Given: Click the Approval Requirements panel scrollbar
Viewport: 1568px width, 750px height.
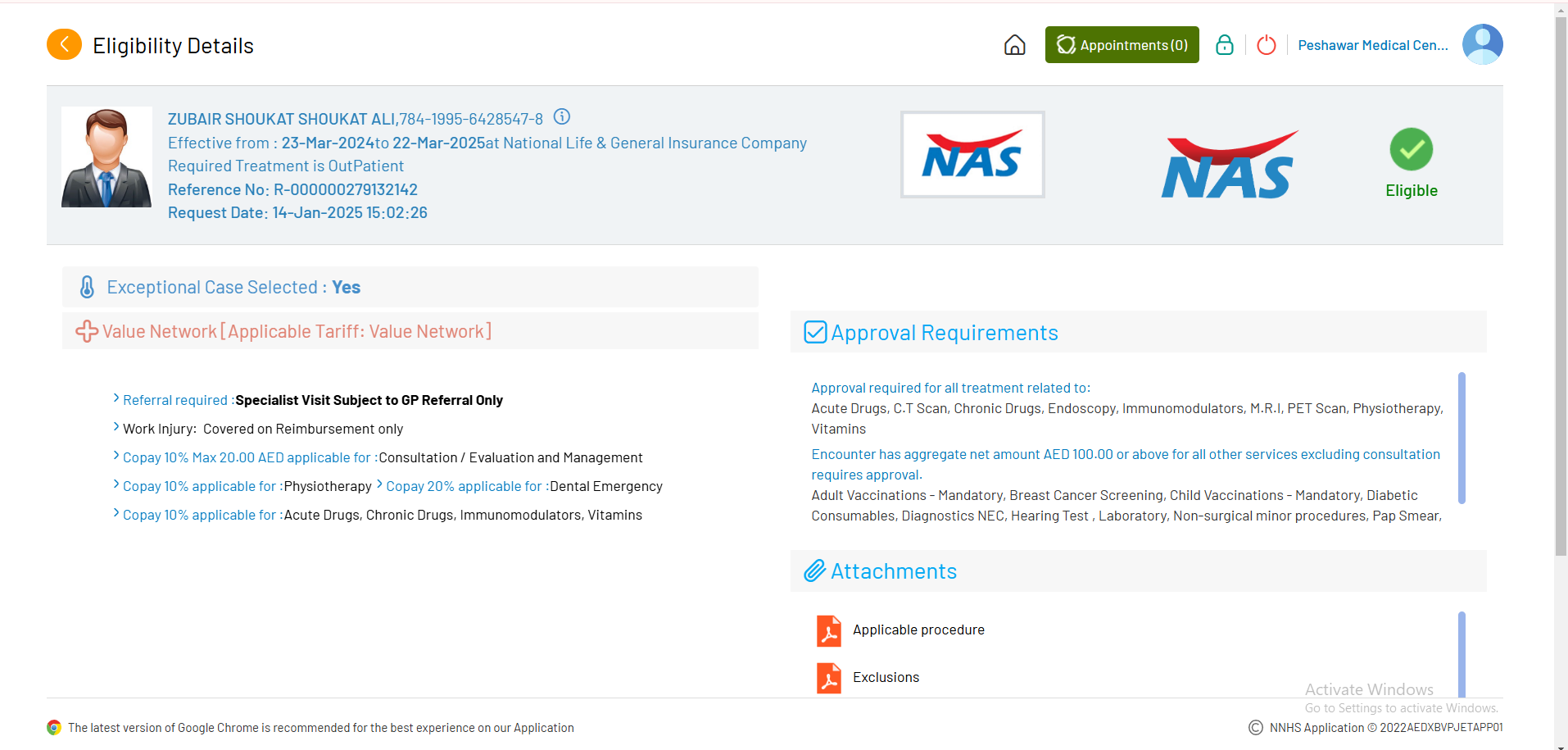Looking at the screenshot, I should pyautogui.click(x=1462, y=438).
